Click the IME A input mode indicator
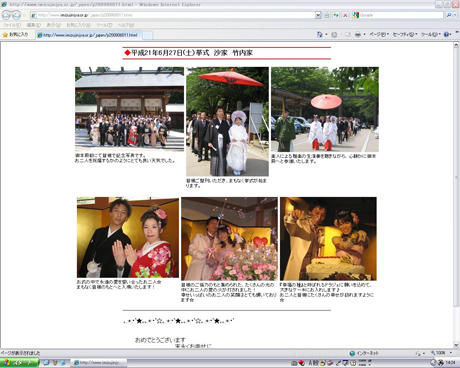Viewport: 460px width, 368px height. (310, 363)
